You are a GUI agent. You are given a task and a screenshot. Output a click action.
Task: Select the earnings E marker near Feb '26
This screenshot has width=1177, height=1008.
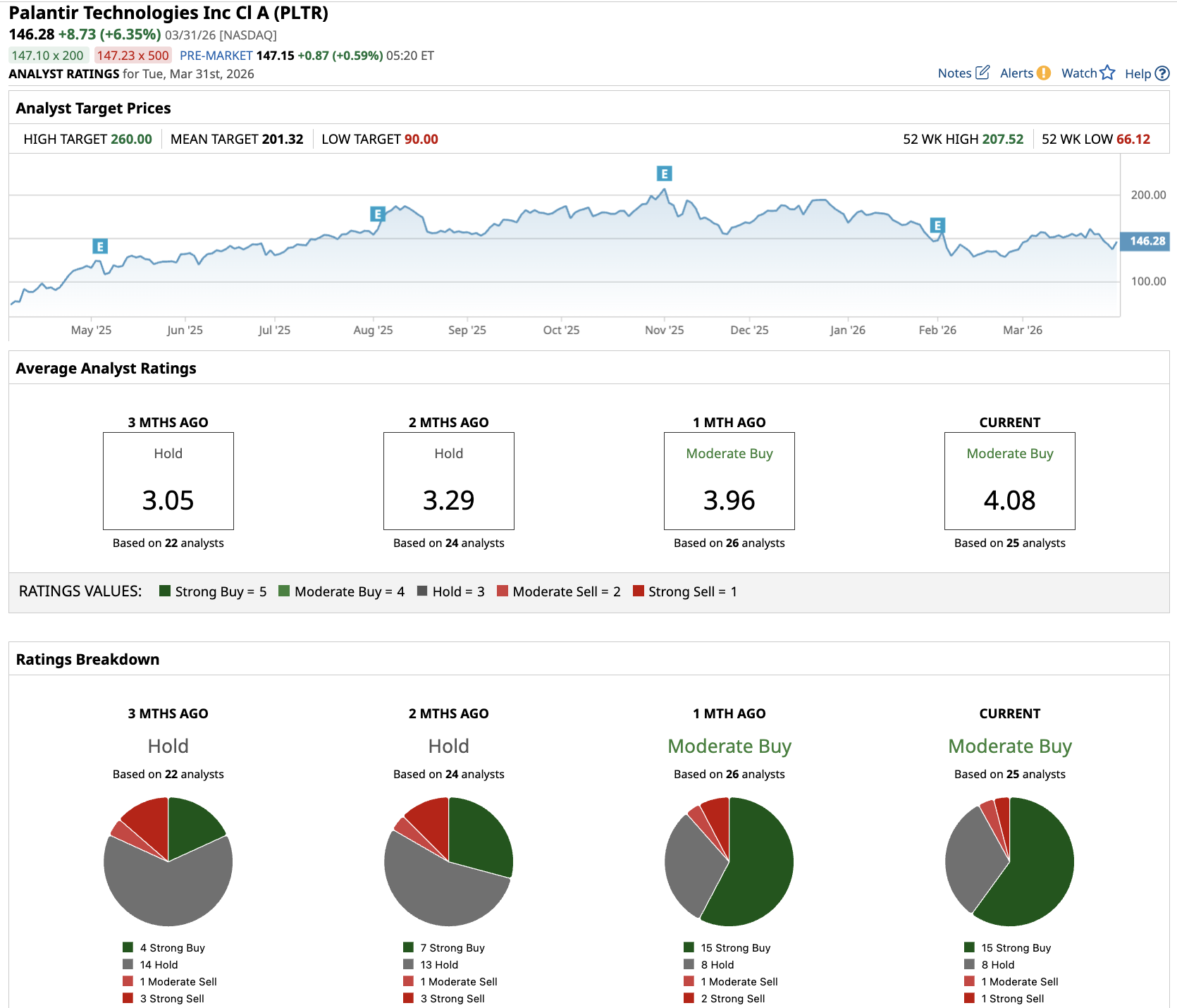point(937,226)
